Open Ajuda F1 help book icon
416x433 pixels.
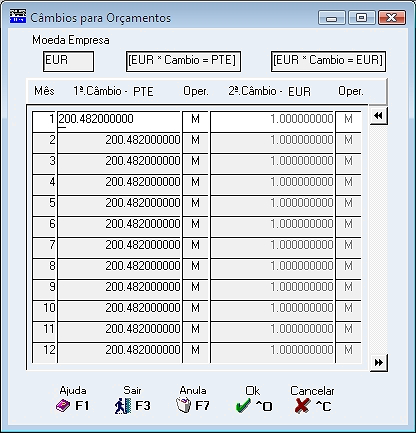(63, 406)
